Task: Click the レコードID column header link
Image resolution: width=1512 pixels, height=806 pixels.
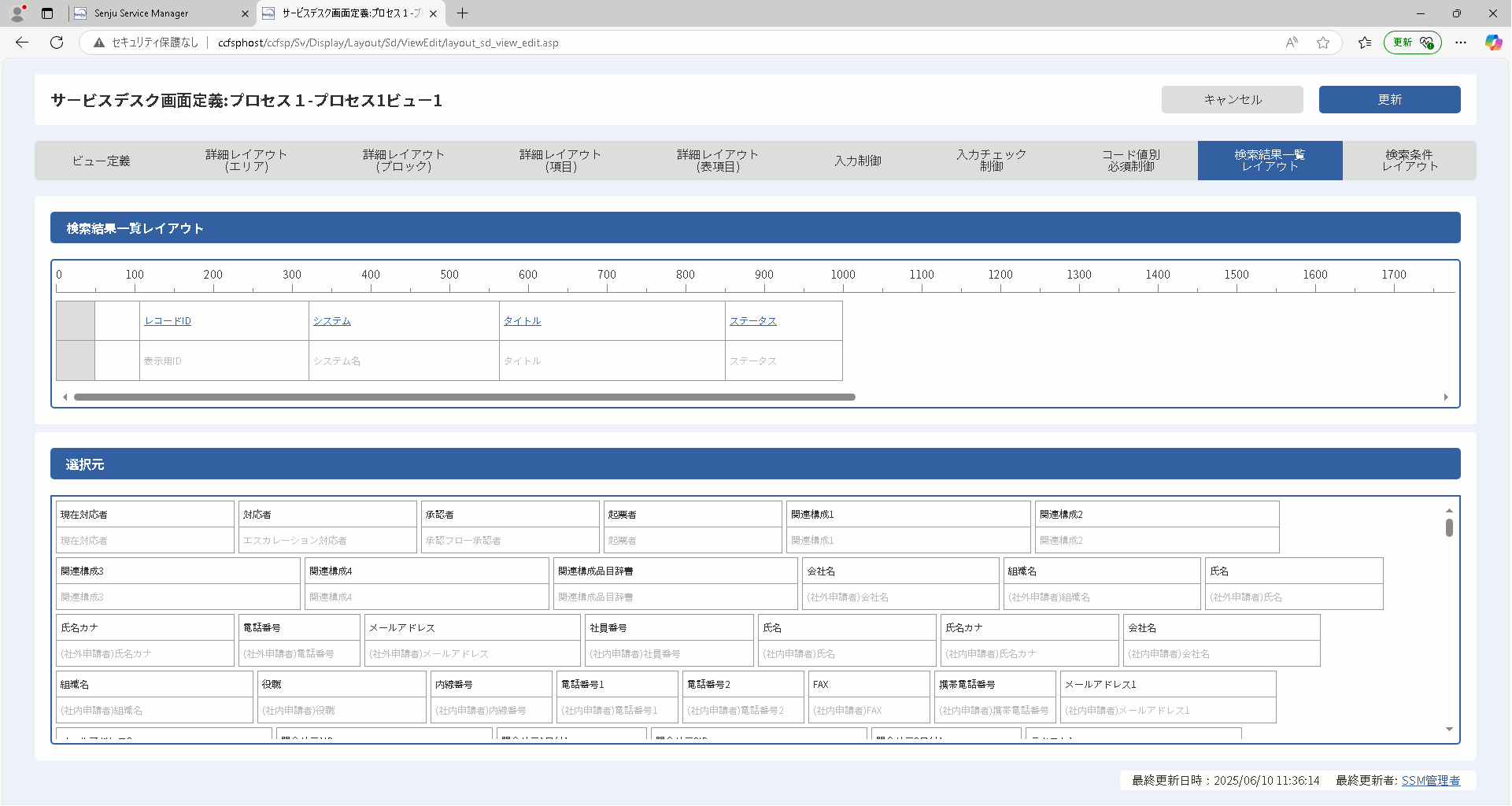Action: point(168,321)
